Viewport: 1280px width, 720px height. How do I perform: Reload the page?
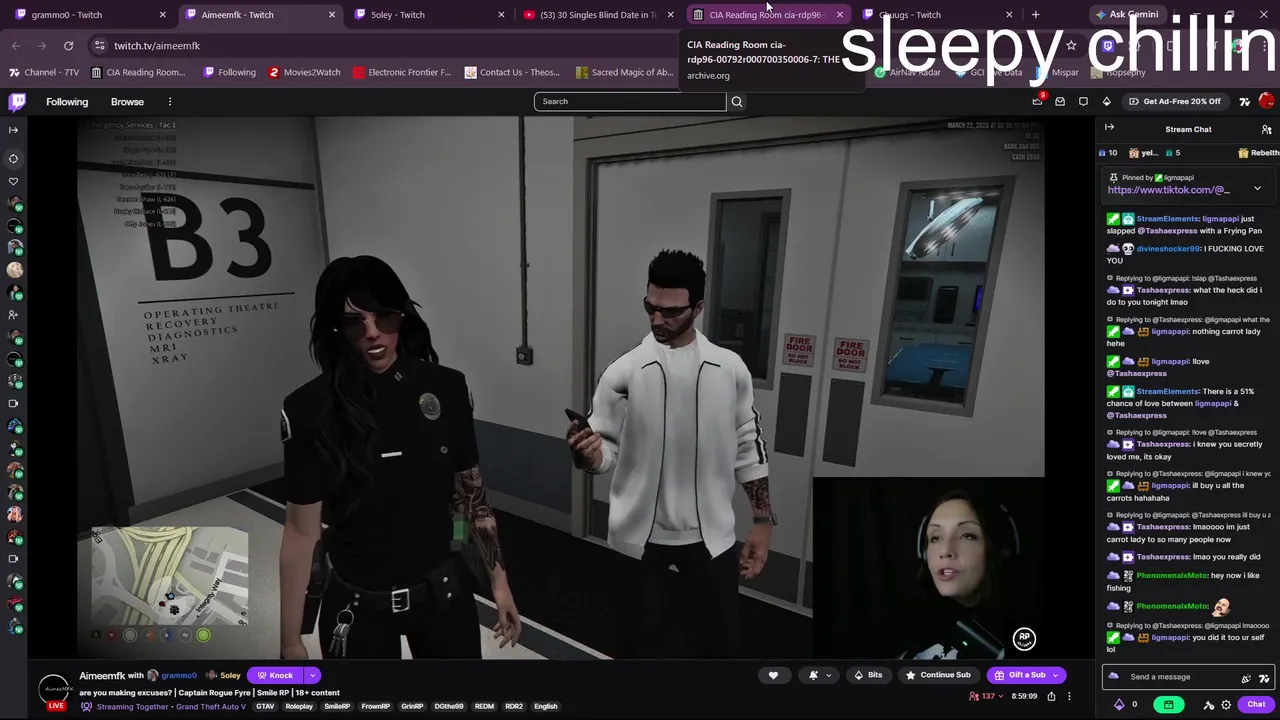click(x=68, y=46)
